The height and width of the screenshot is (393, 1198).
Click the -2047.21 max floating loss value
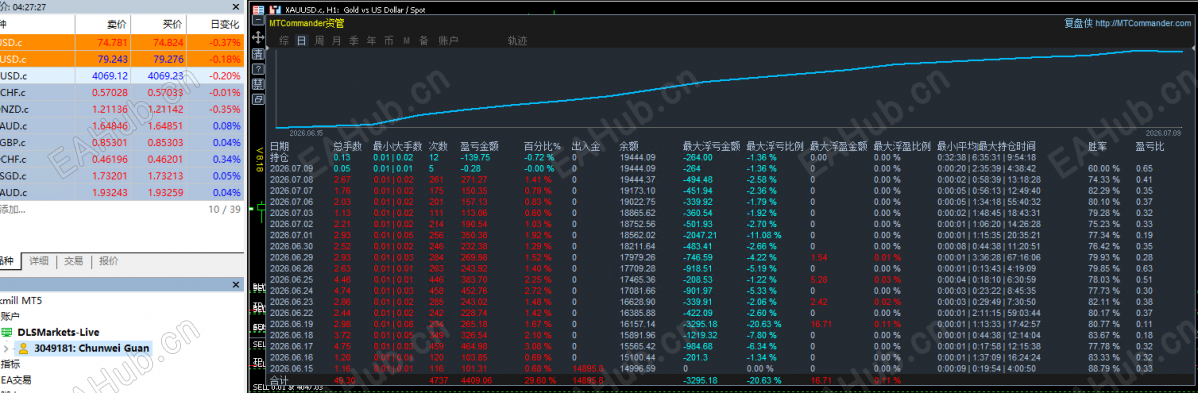(x=701, y=235)
